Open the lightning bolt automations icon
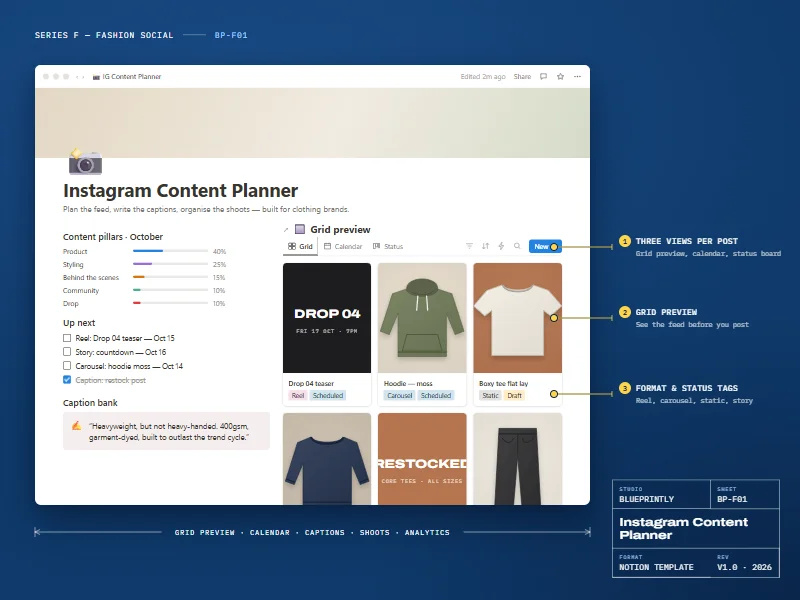 (x=501, y=246)
